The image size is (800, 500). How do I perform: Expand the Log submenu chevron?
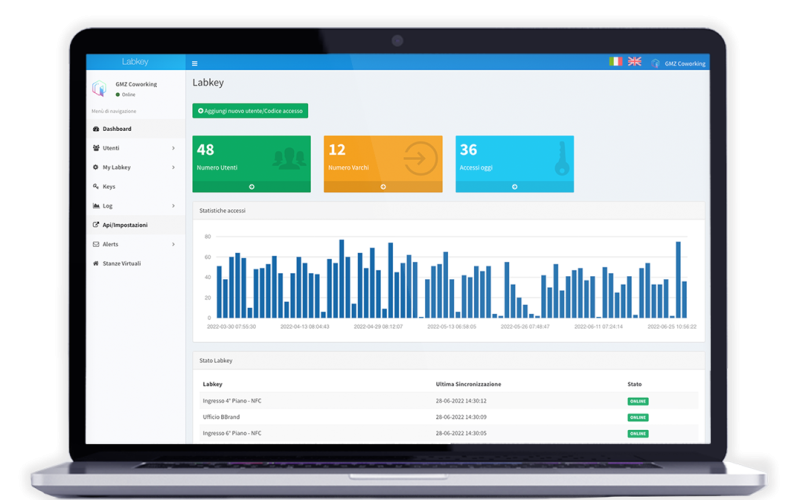pyautogui.click(x=173, y=206)
